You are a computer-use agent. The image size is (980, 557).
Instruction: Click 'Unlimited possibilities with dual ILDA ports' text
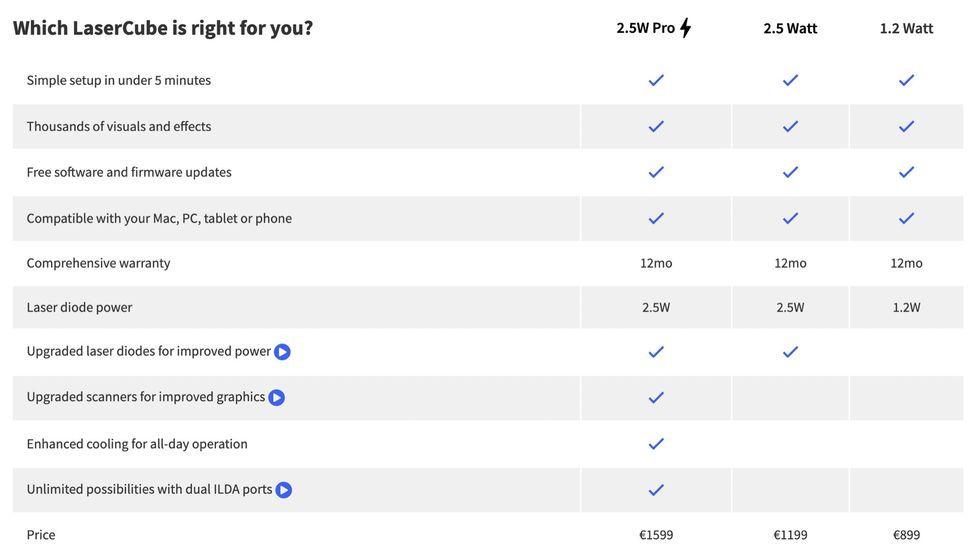(x=149, y=489)
